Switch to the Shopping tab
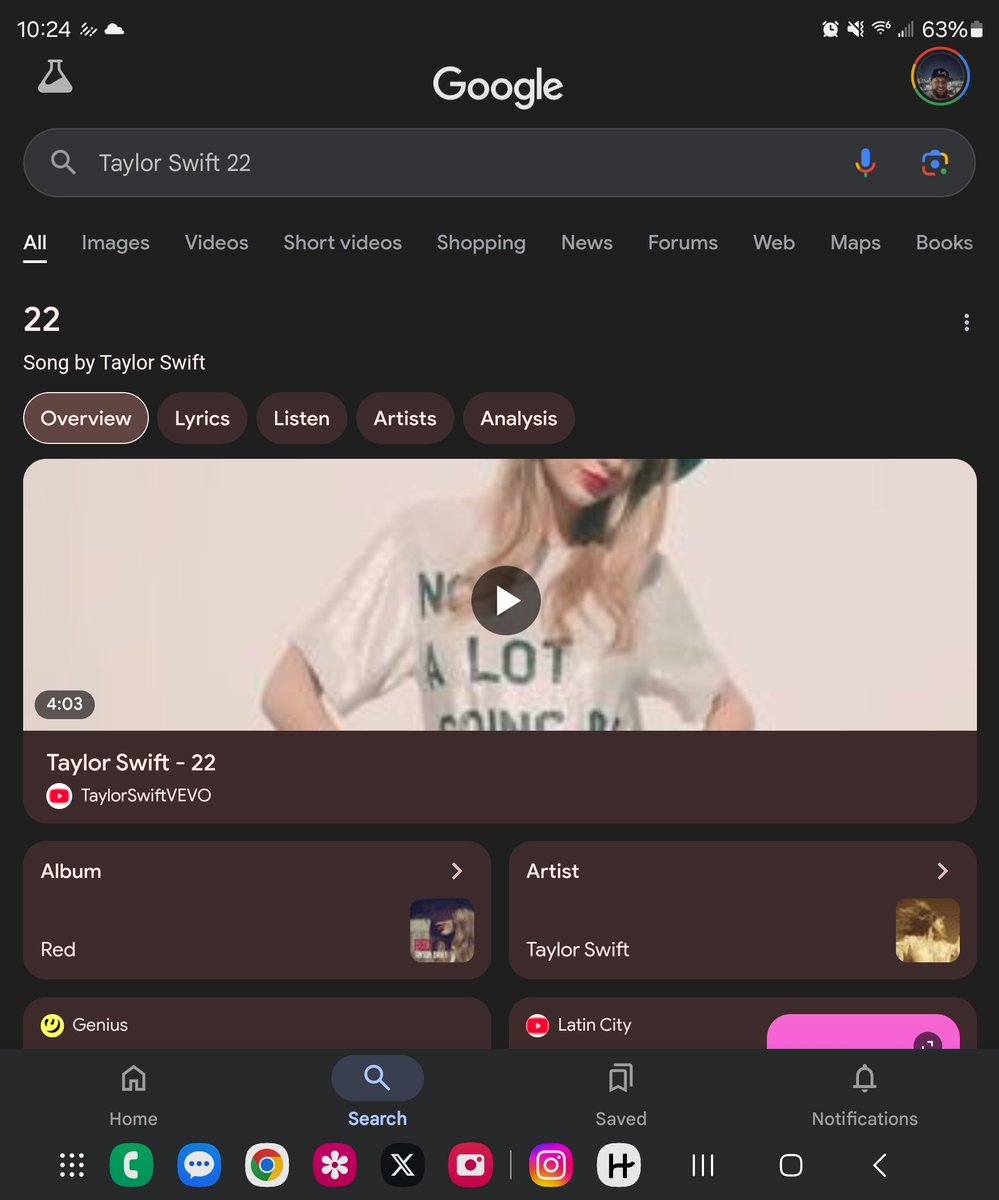Image resolution: width=999 pixels, height=1200 pixels. click(481, 243)
